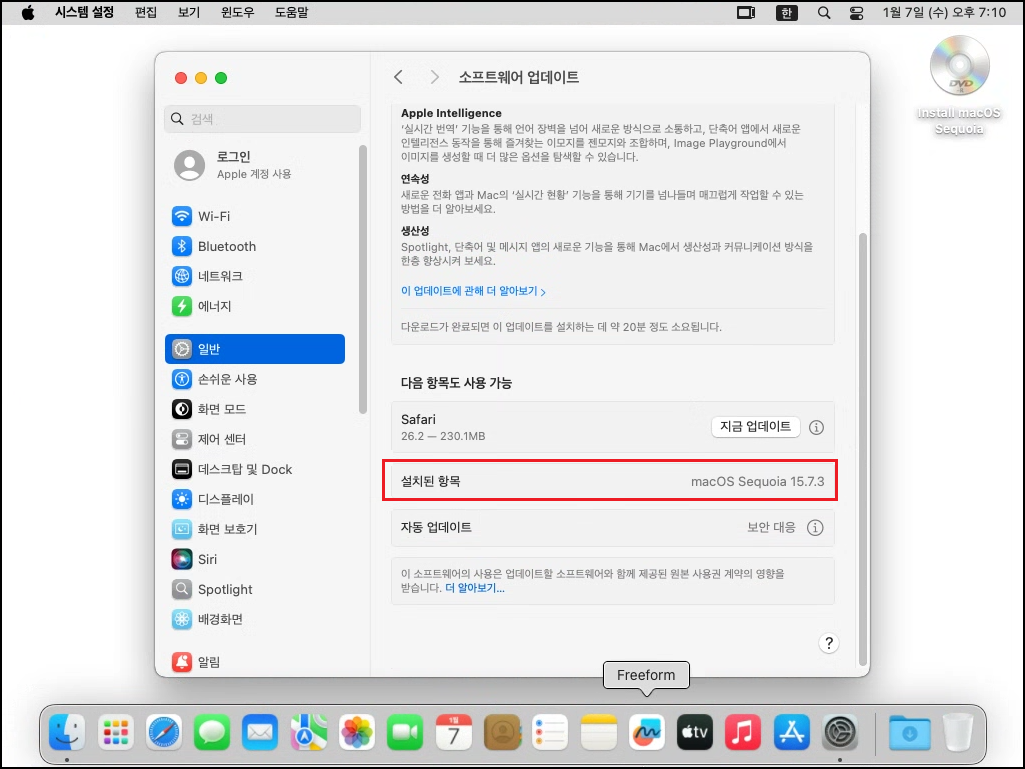
Task: Open FaceTime from the Dock
Action: [x=405, y=732]
